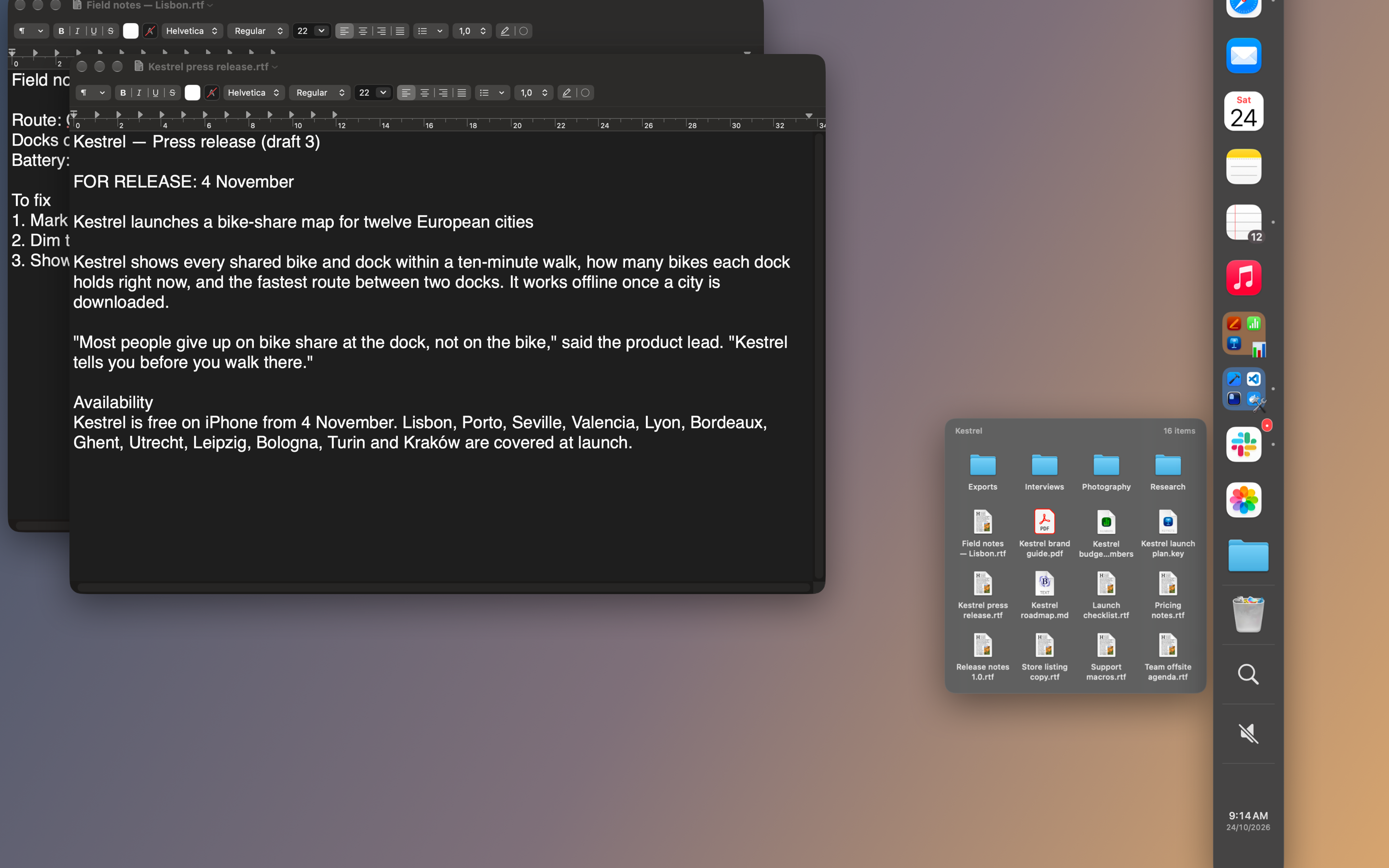1389x868 pixels.
Task: Open Regular typeface dropdown in press release window
Action: point(320,93)
